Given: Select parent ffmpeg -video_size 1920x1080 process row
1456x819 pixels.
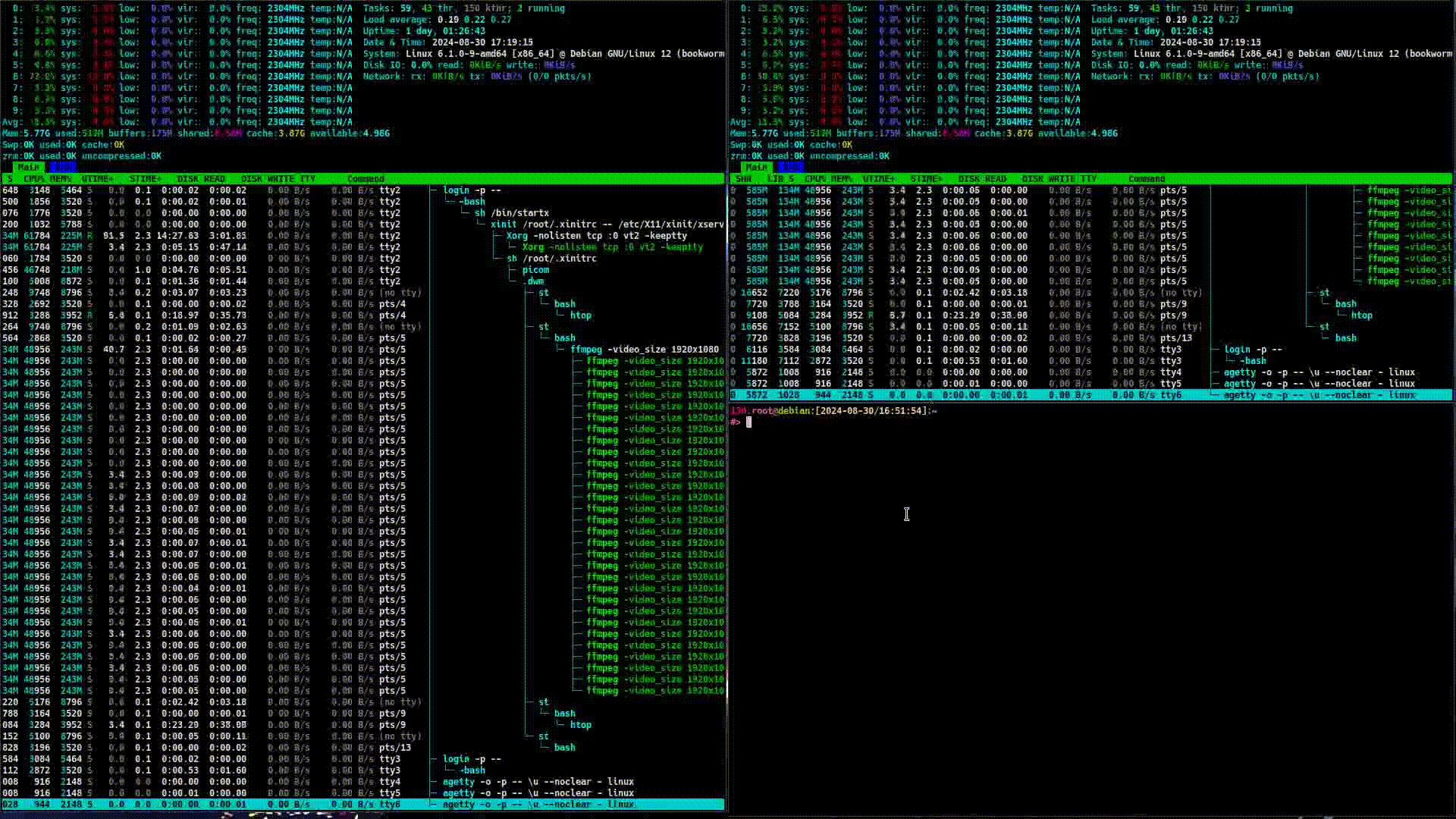Looking at the screenshot, I should tap(643, 350).
